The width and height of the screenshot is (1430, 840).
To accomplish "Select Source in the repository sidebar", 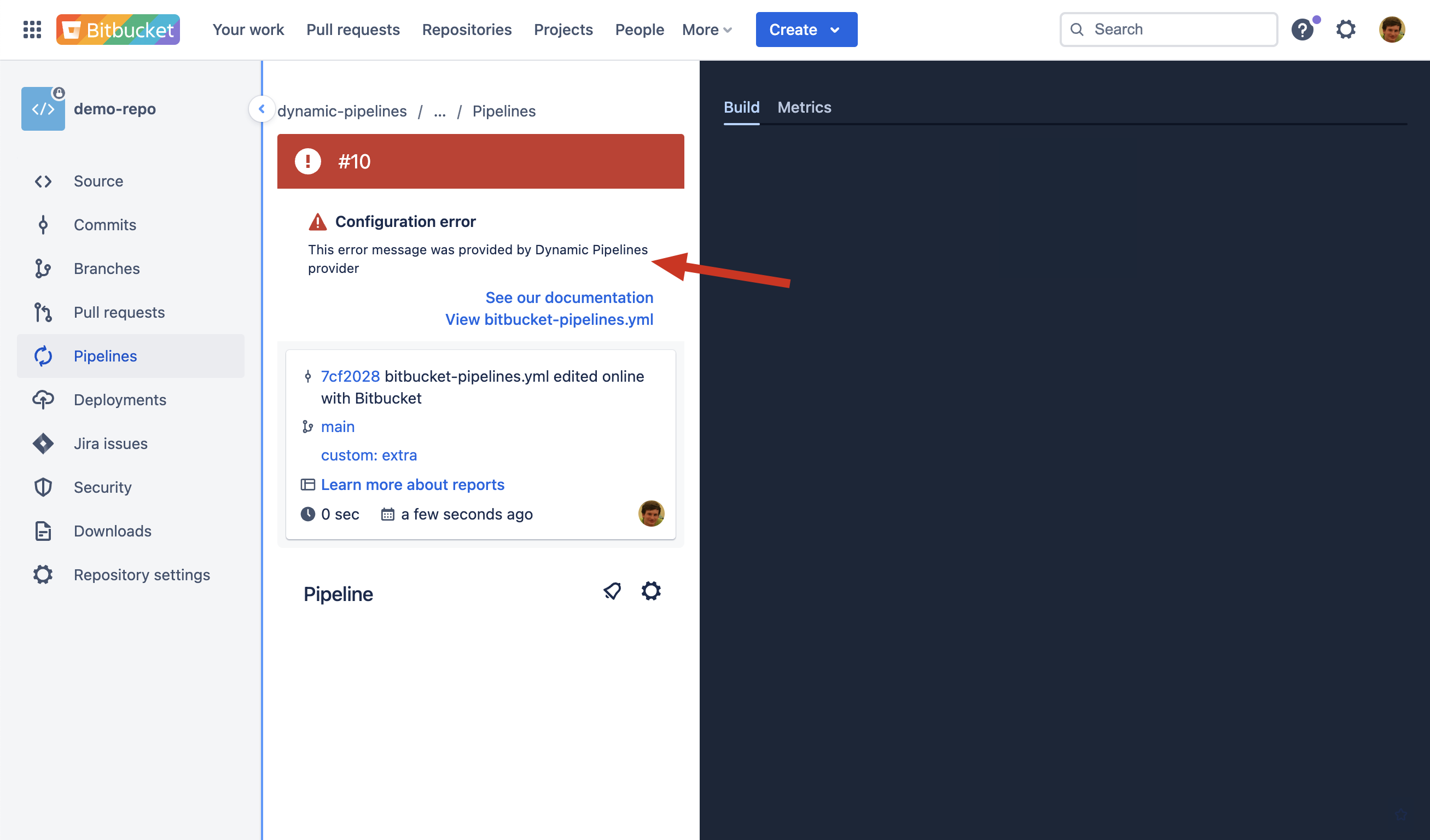I will pos(98,181).
